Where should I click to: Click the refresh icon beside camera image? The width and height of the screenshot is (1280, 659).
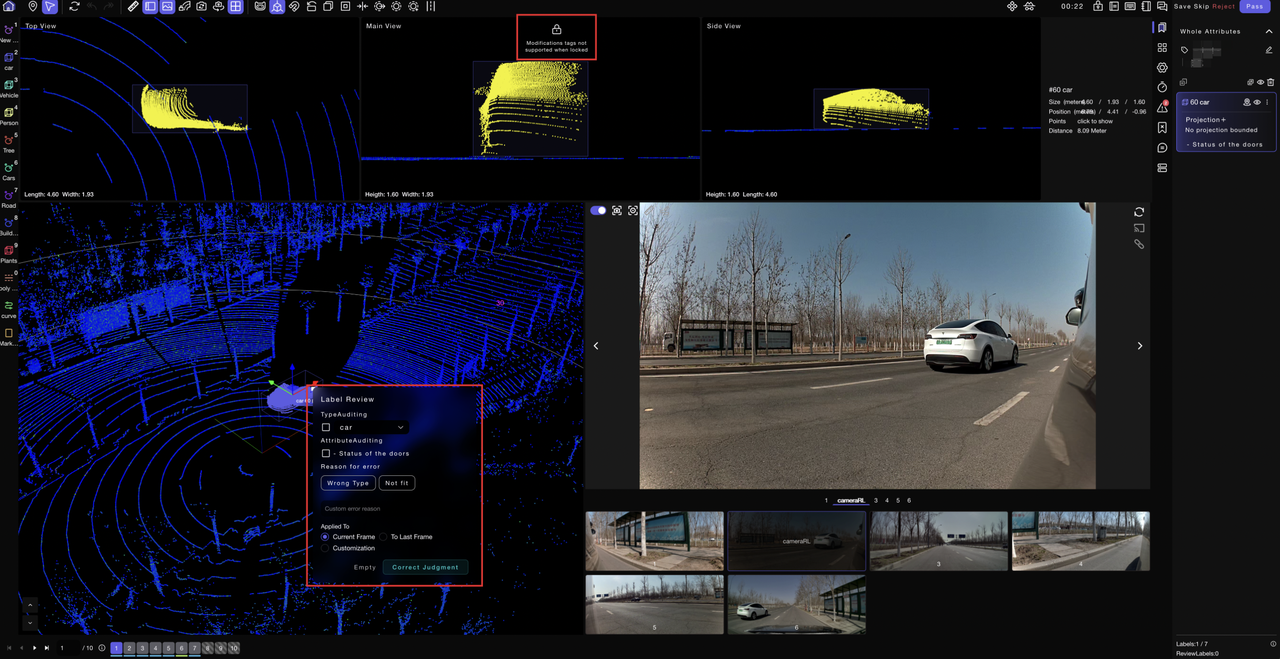pos(1139,212)
